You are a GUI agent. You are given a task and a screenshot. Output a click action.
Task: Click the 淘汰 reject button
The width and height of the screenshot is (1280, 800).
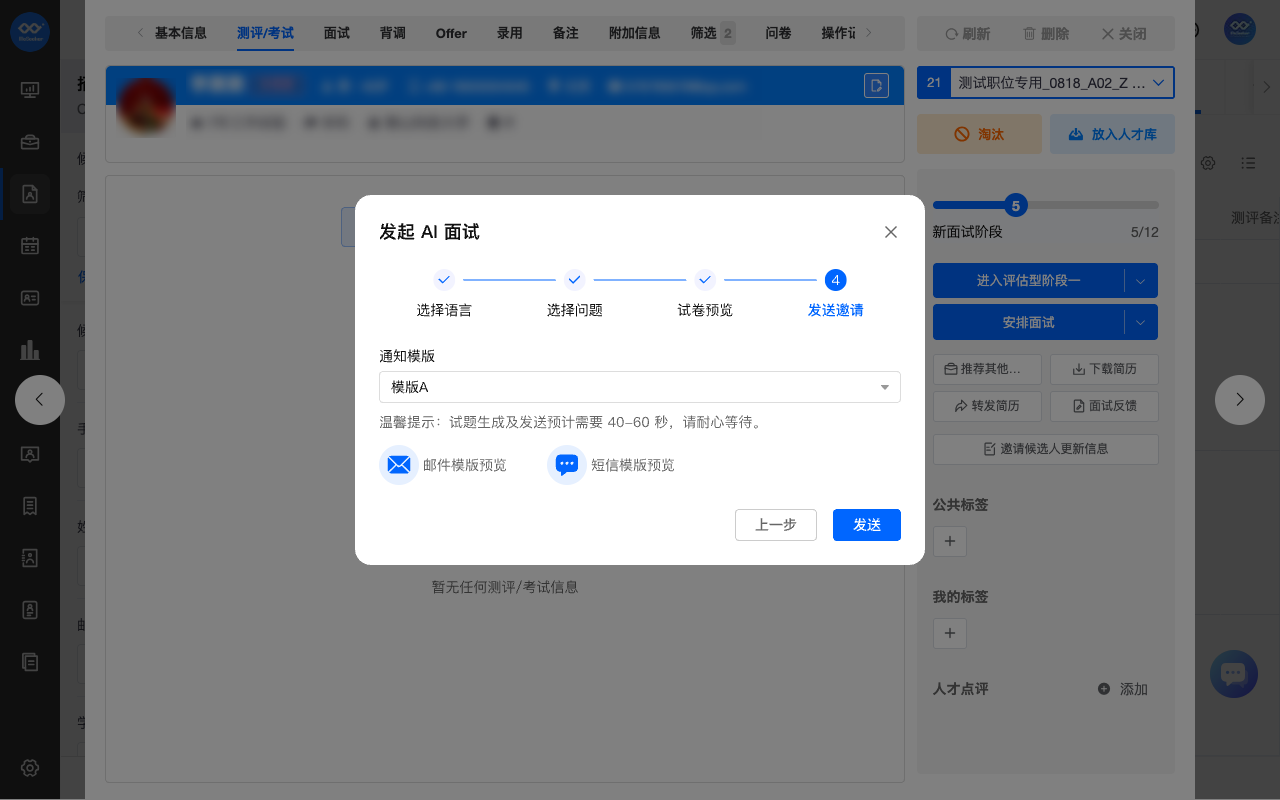(979, 134)
